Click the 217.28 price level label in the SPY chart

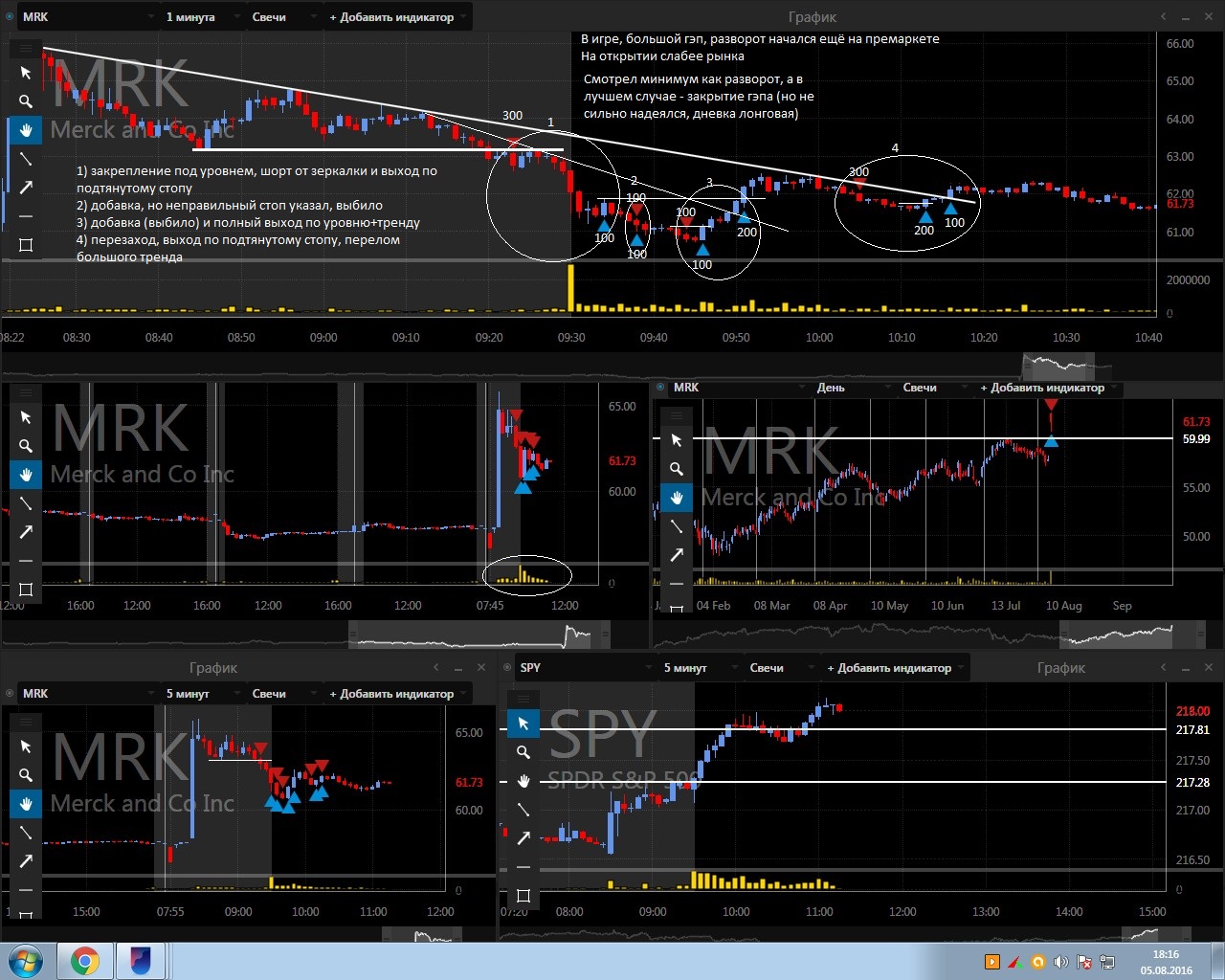point(1192,782)
